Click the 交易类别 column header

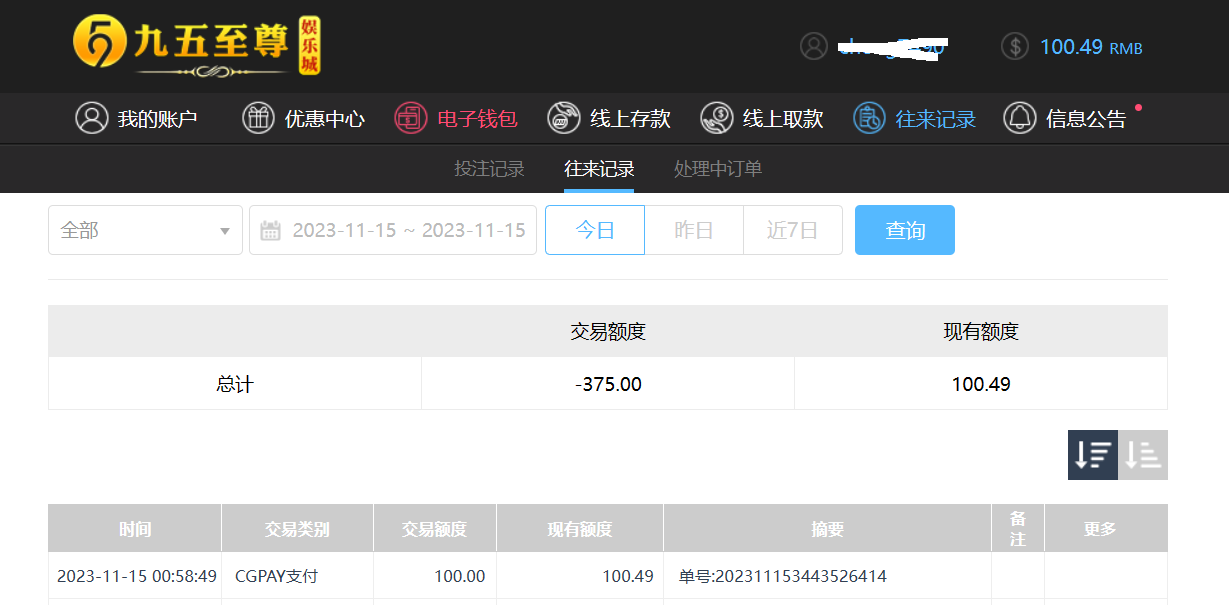297,529
